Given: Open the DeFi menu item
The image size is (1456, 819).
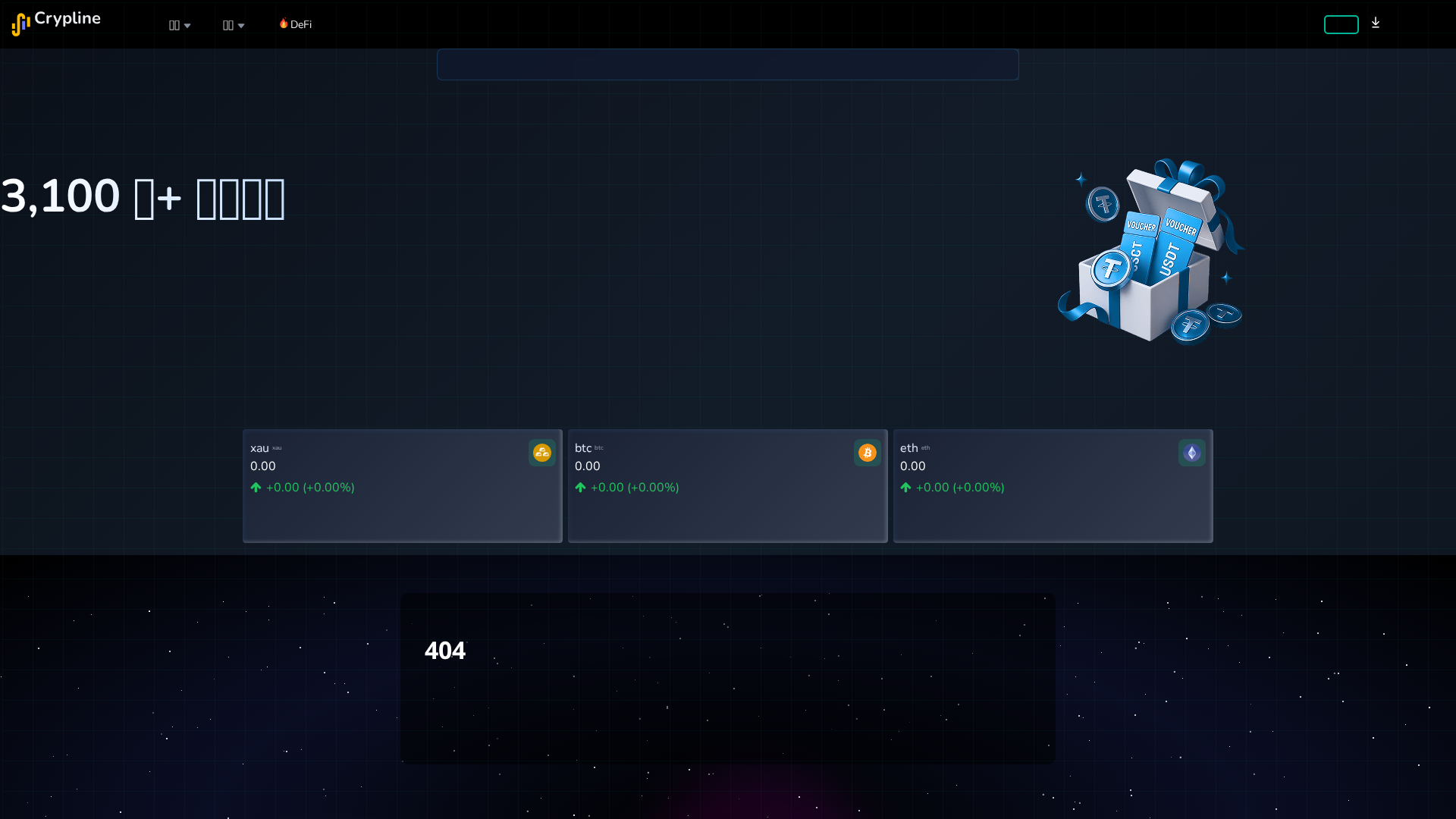Looking at the screenshot, I should pyautogui.click(x=296, y=24).
